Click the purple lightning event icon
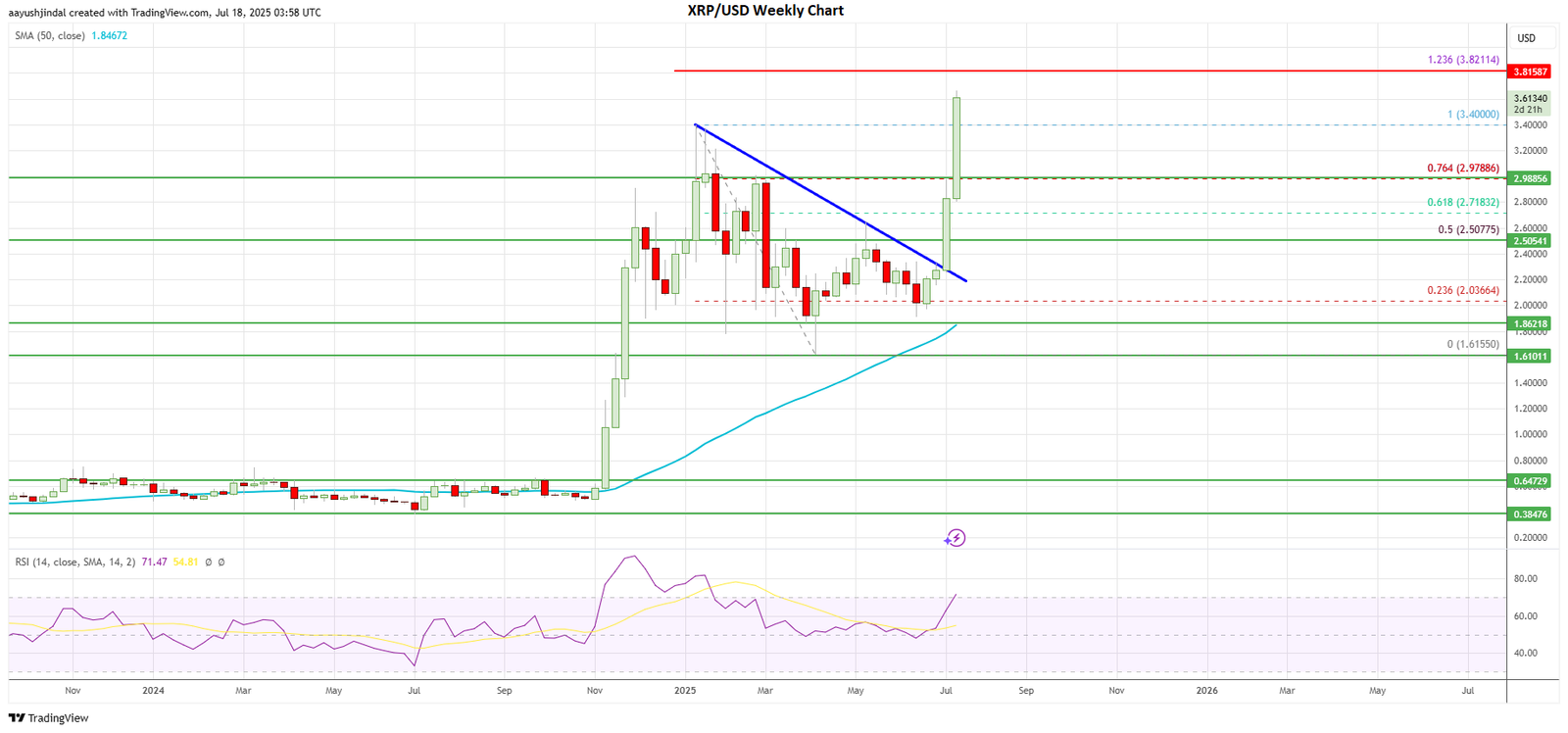Screen dimensions: 1568x733 tap(955, 538)
